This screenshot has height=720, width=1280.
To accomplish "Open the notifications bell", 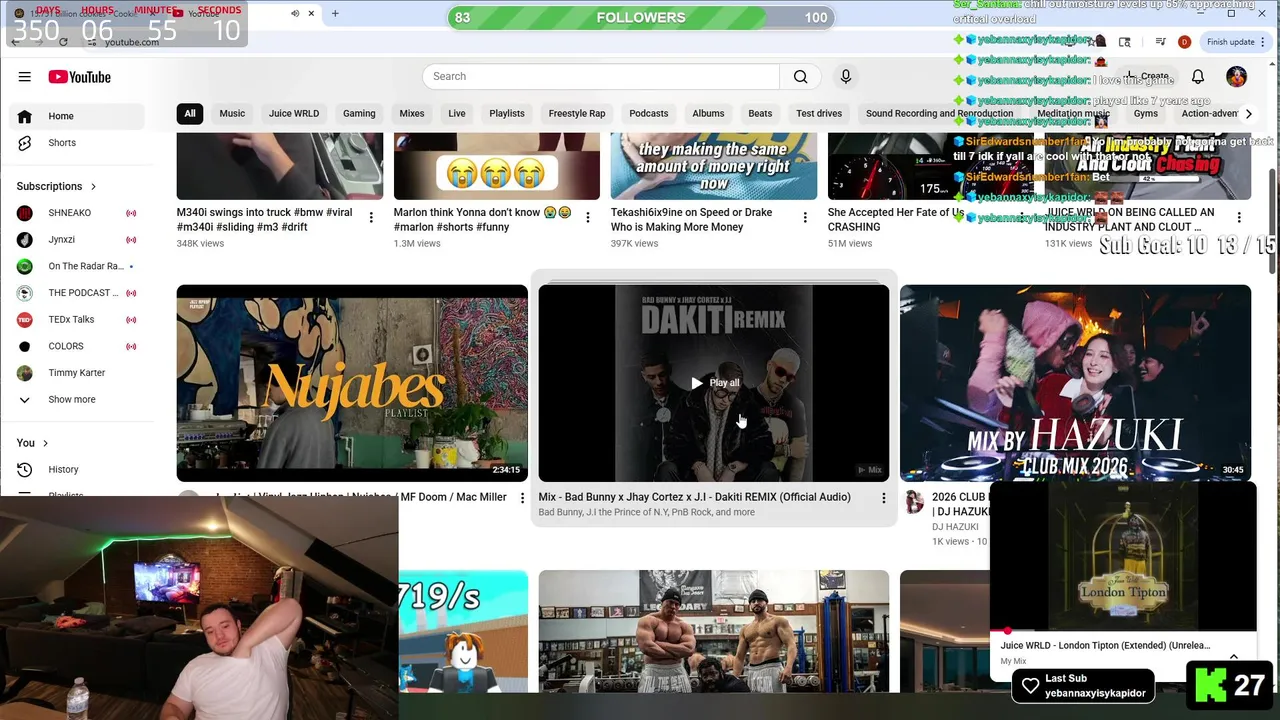I will click(1198, 76).
